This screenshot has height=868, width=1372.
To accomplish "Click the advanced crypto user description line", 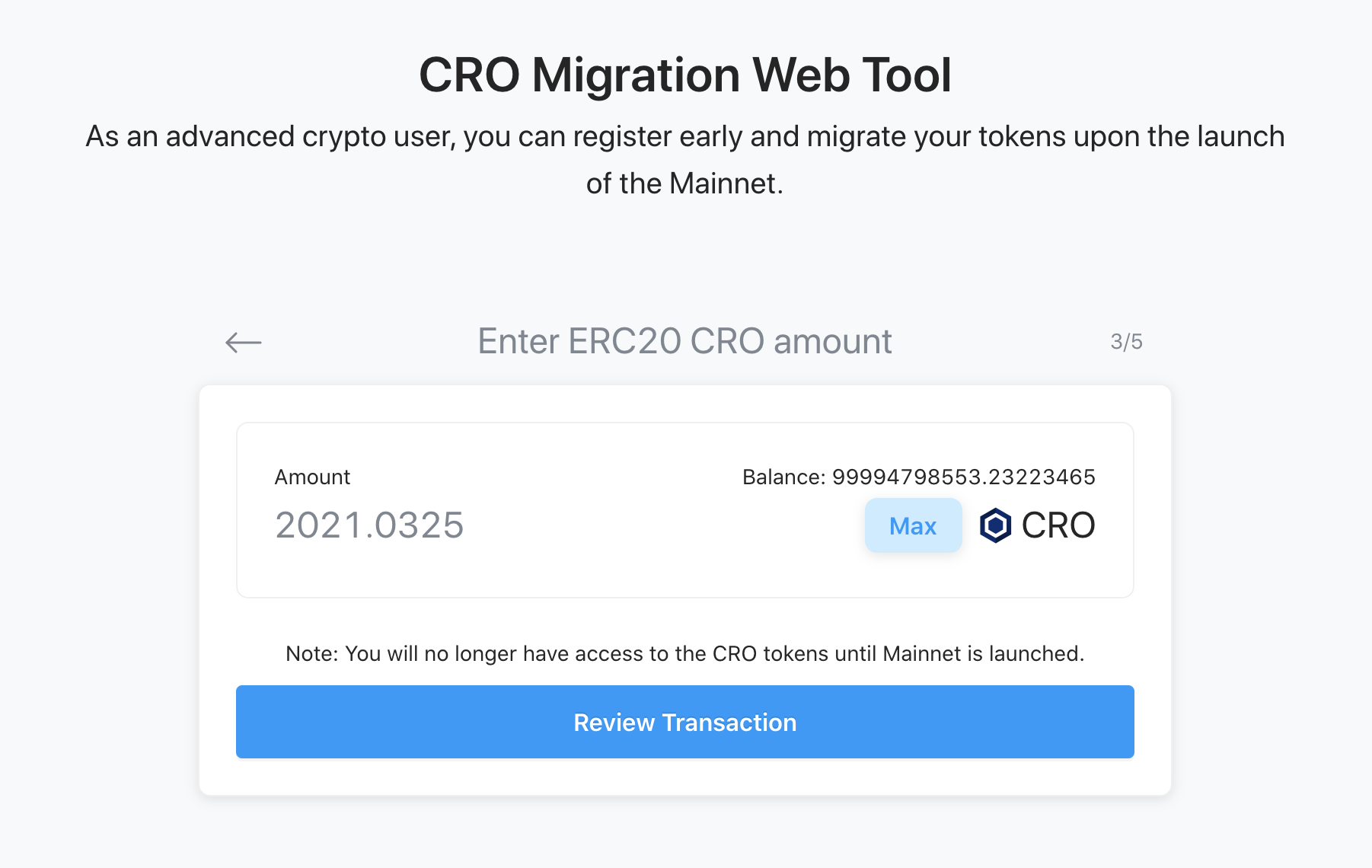I will point(684,137).
